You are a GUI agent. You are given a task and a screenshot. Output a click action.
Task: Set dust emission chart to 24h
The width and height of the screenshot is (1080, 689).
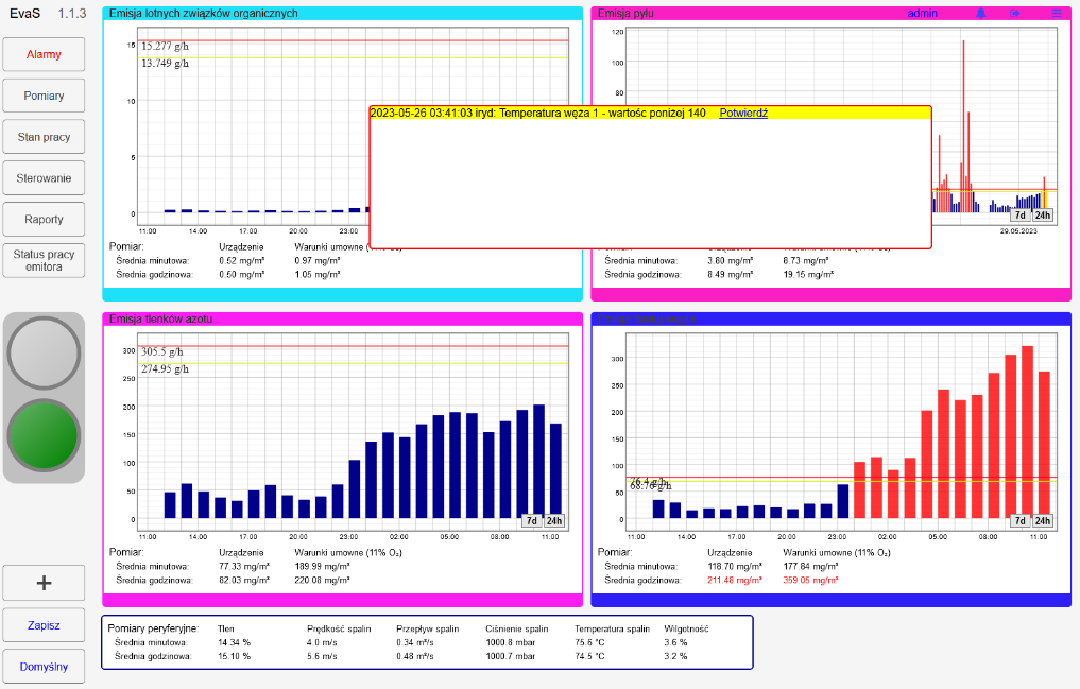[1043, 215]
